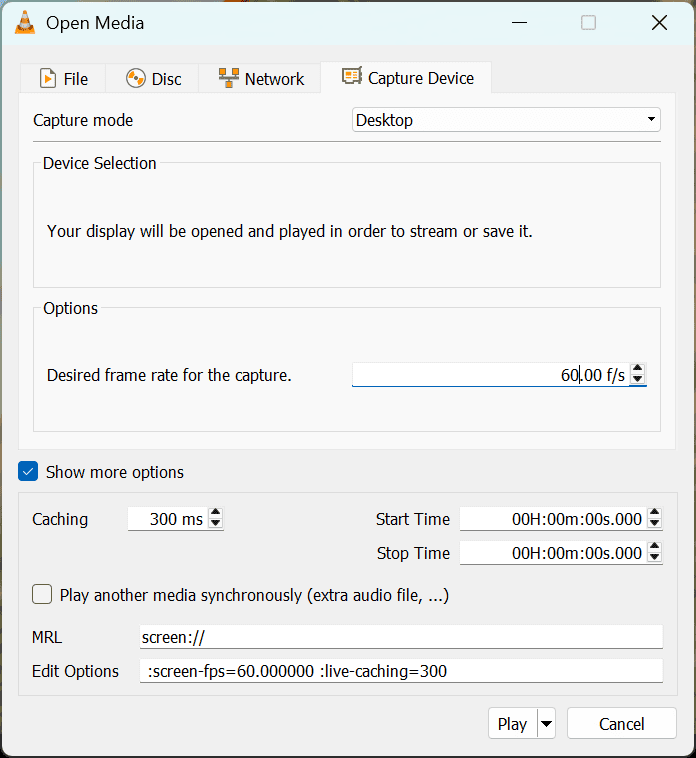Increase the Caching value with up arrow
This screenshot has height=758, width=696.
pos(215,513)
